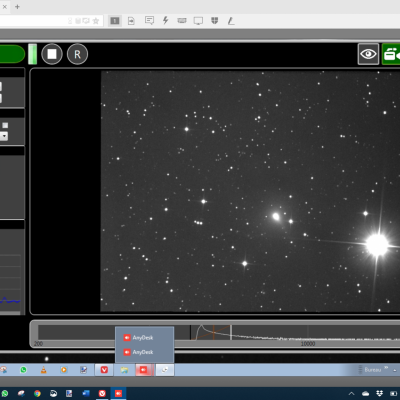Viewport: 400px width, 400px height.
Task: Click the round R button
Action: click(x=77, y=54)
